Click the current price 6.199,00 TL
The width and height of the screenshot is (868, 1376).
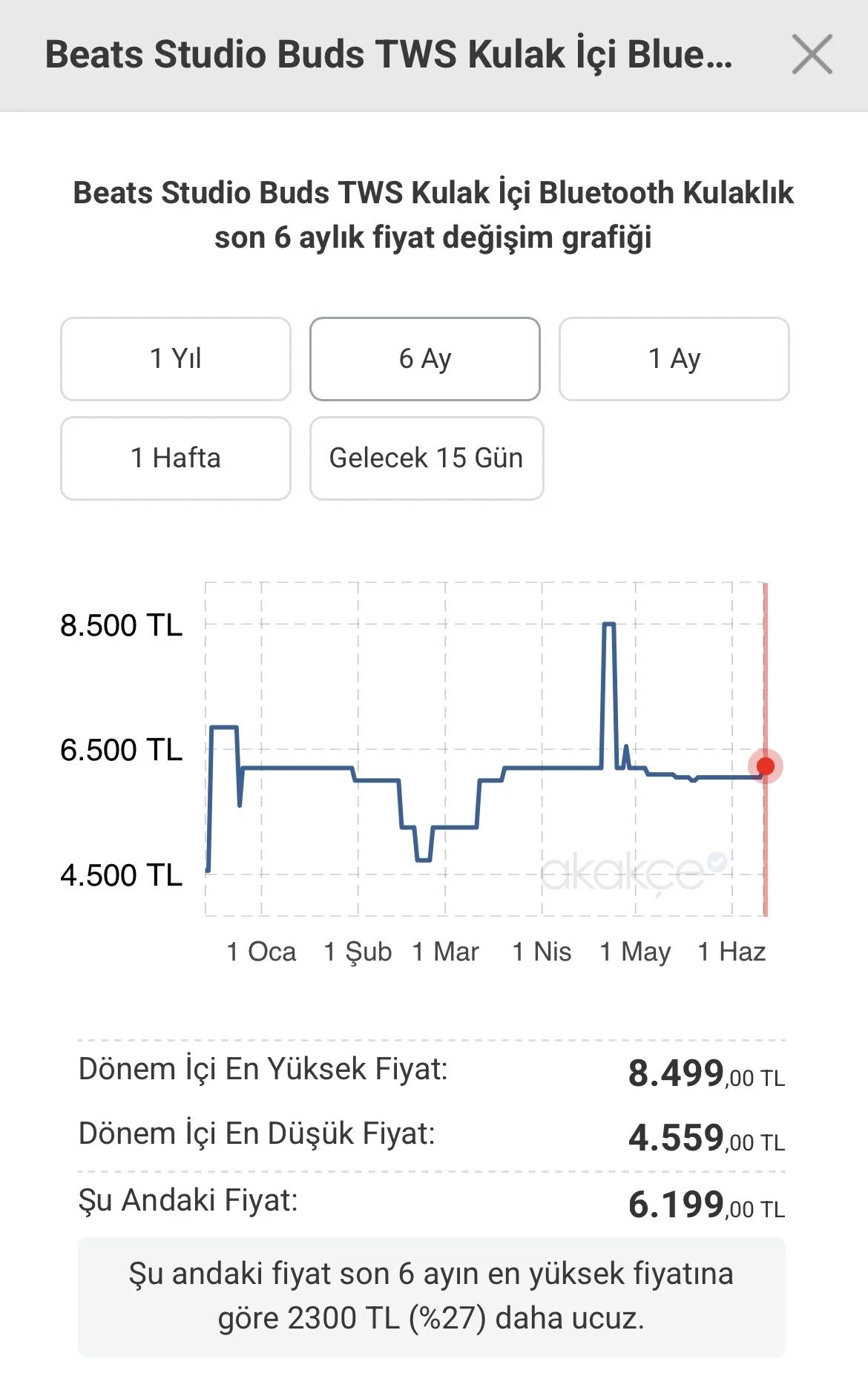pyautogui.click(x=706, y=1205)
